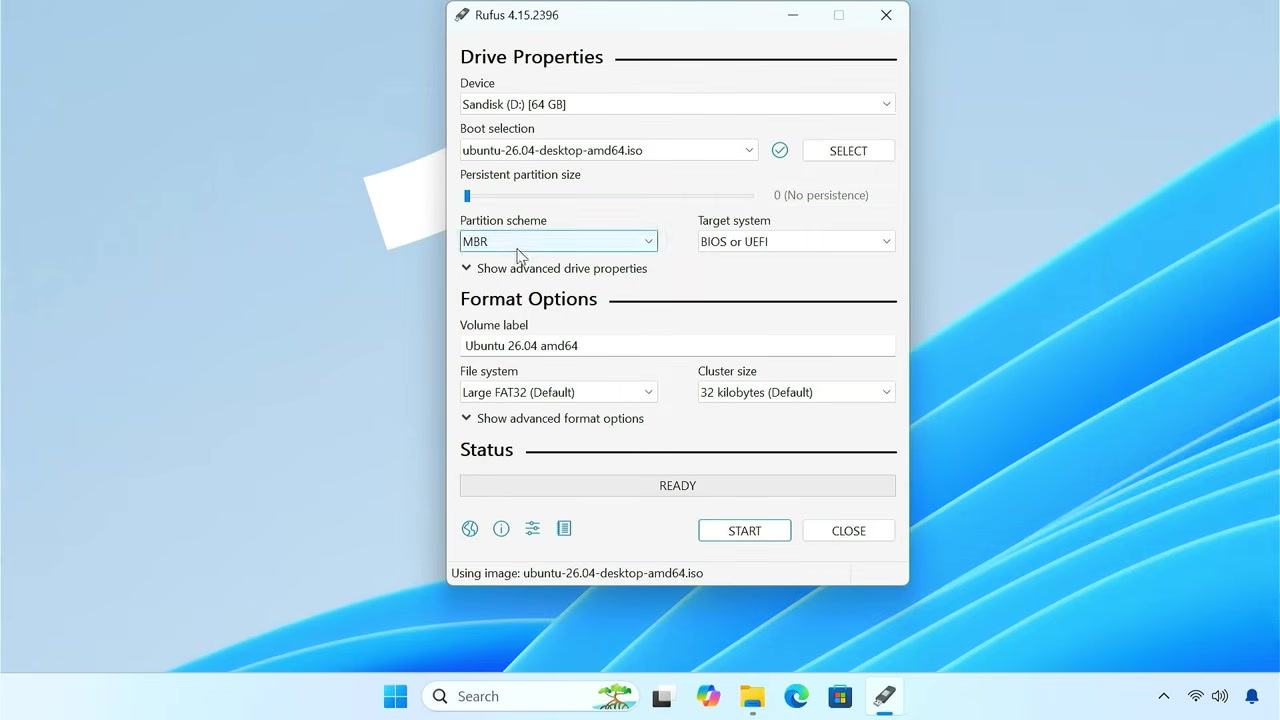The height and width of the screenshot is (720, 1280).
Task: Open the Device dropdown showing Sandisk (D:)
Action: [x=677, y=104]
